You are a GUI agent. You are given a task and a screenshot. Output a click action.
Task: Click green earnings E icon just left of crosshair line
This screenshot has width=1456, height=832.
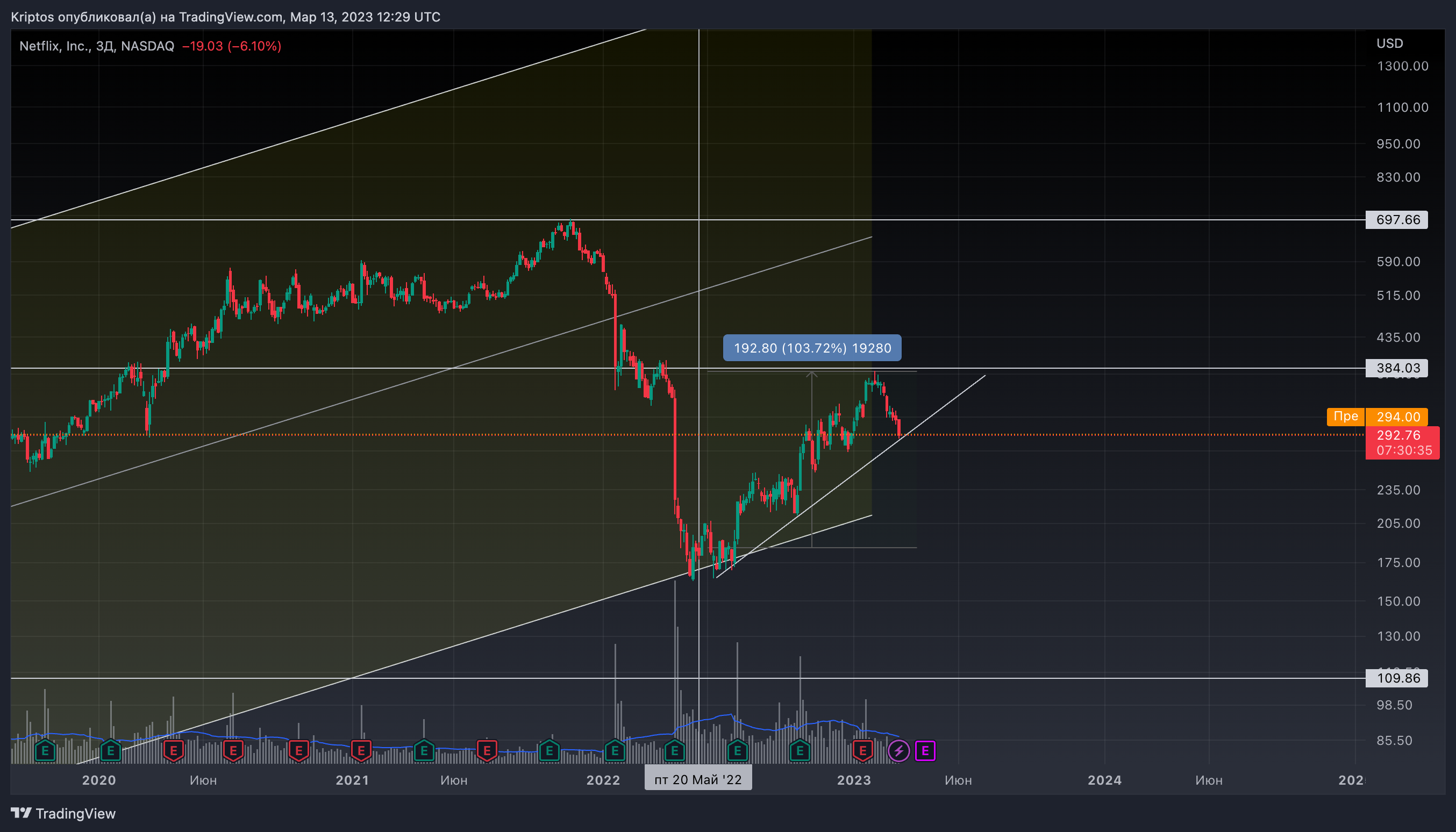675,751
